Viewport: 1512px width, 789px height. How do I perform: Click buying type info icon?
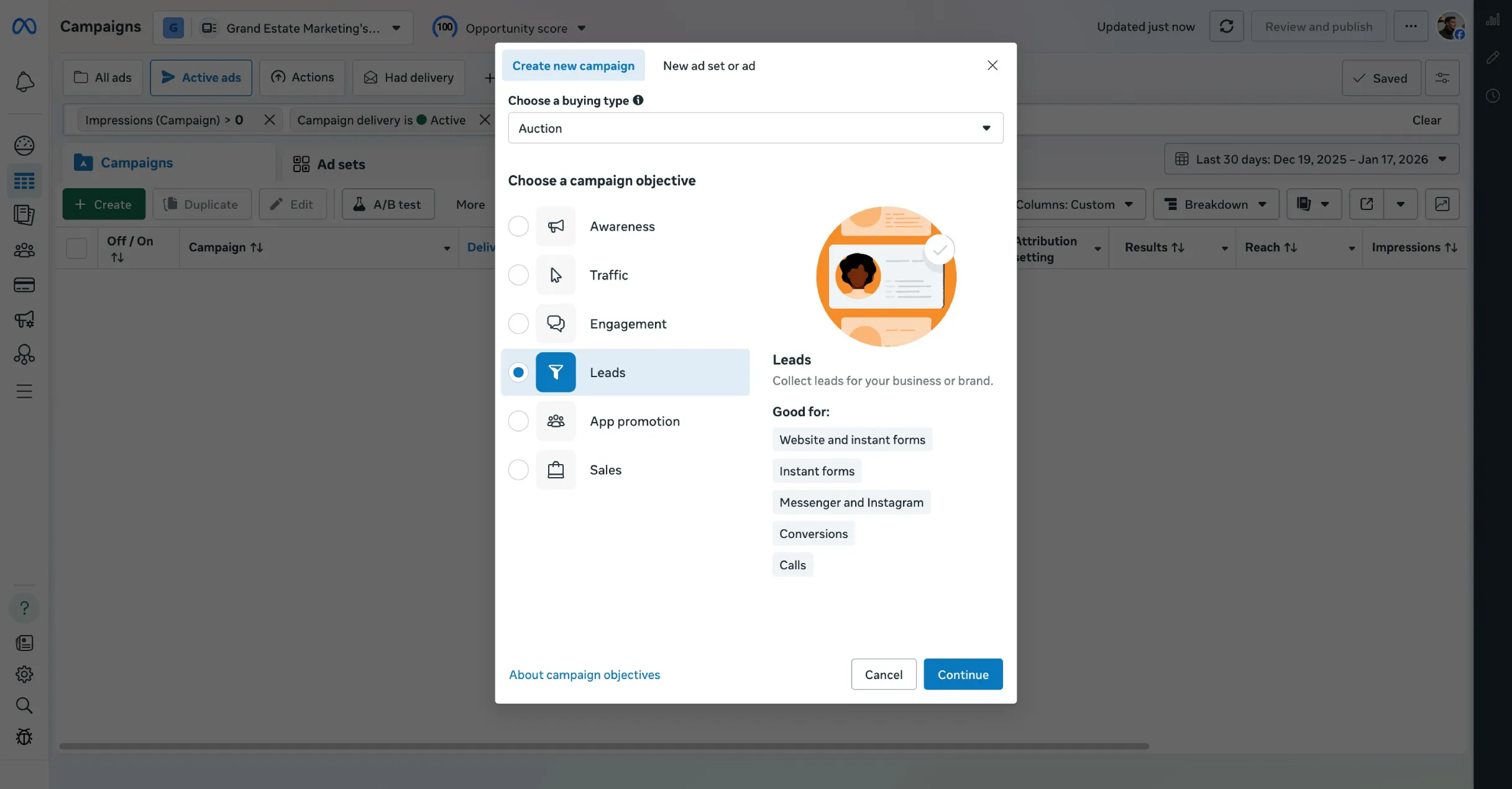[638, 100]
